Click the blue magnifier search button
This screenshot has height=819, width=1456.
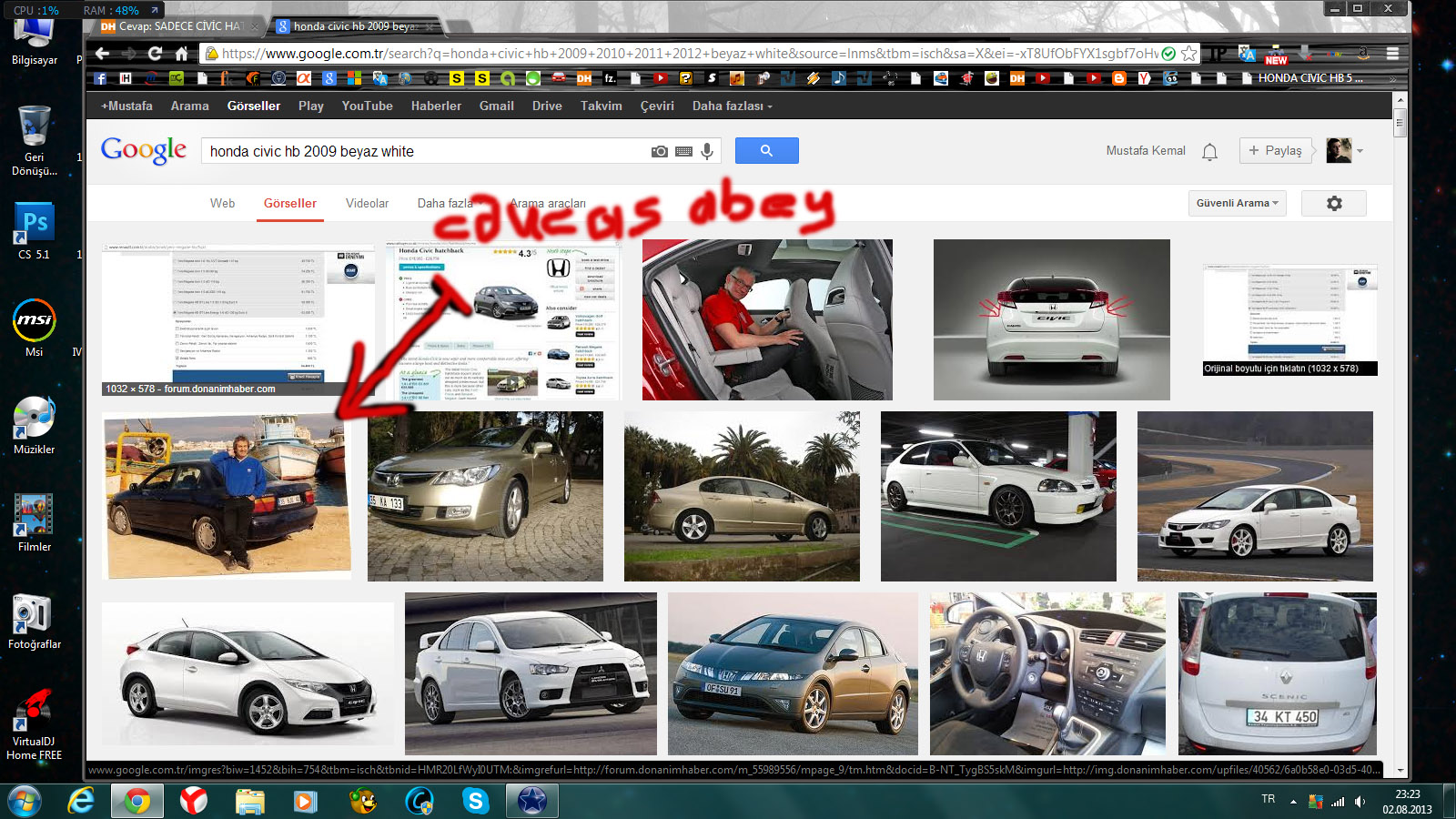point(766,150)
